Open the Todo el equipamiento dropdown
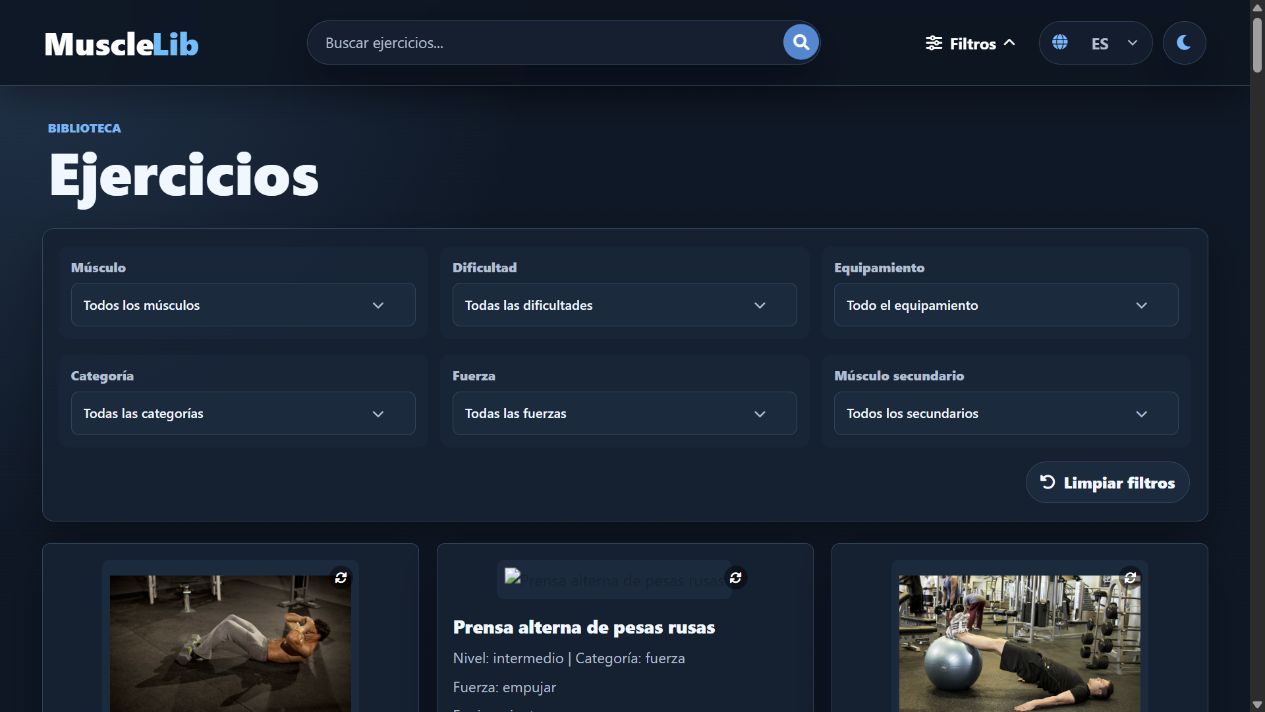Screen dimensions: 1265x712 pos(1006,305)
